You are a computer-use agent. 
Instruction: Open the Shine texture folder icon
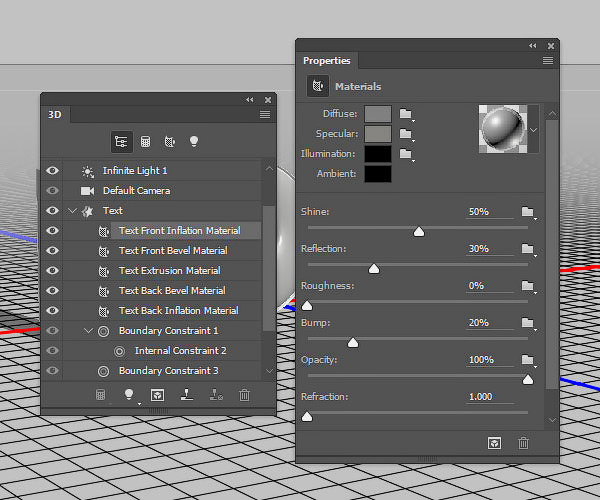coord(528,212)
